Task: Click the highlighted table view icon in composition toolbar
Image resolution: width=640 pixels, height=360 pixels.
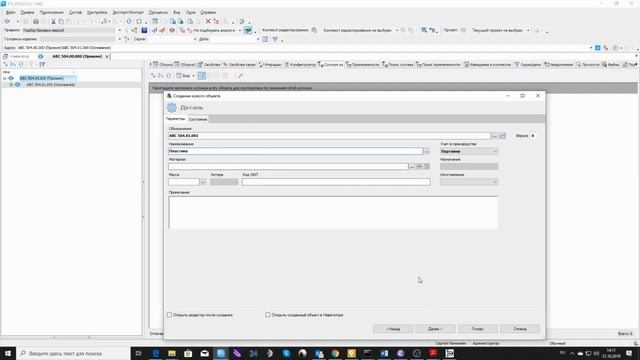Action: [202, 76]
